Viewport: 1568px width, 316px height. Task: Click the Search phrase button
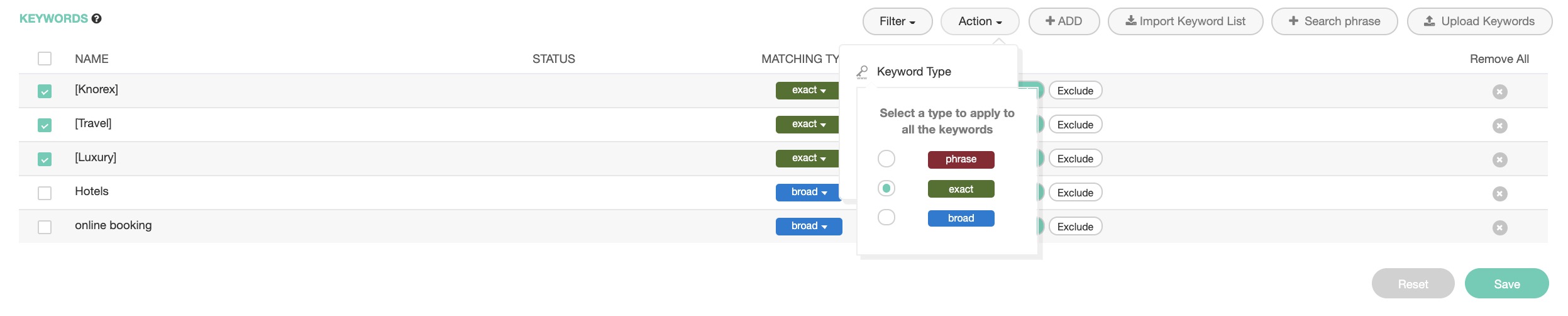(1334, 21)
